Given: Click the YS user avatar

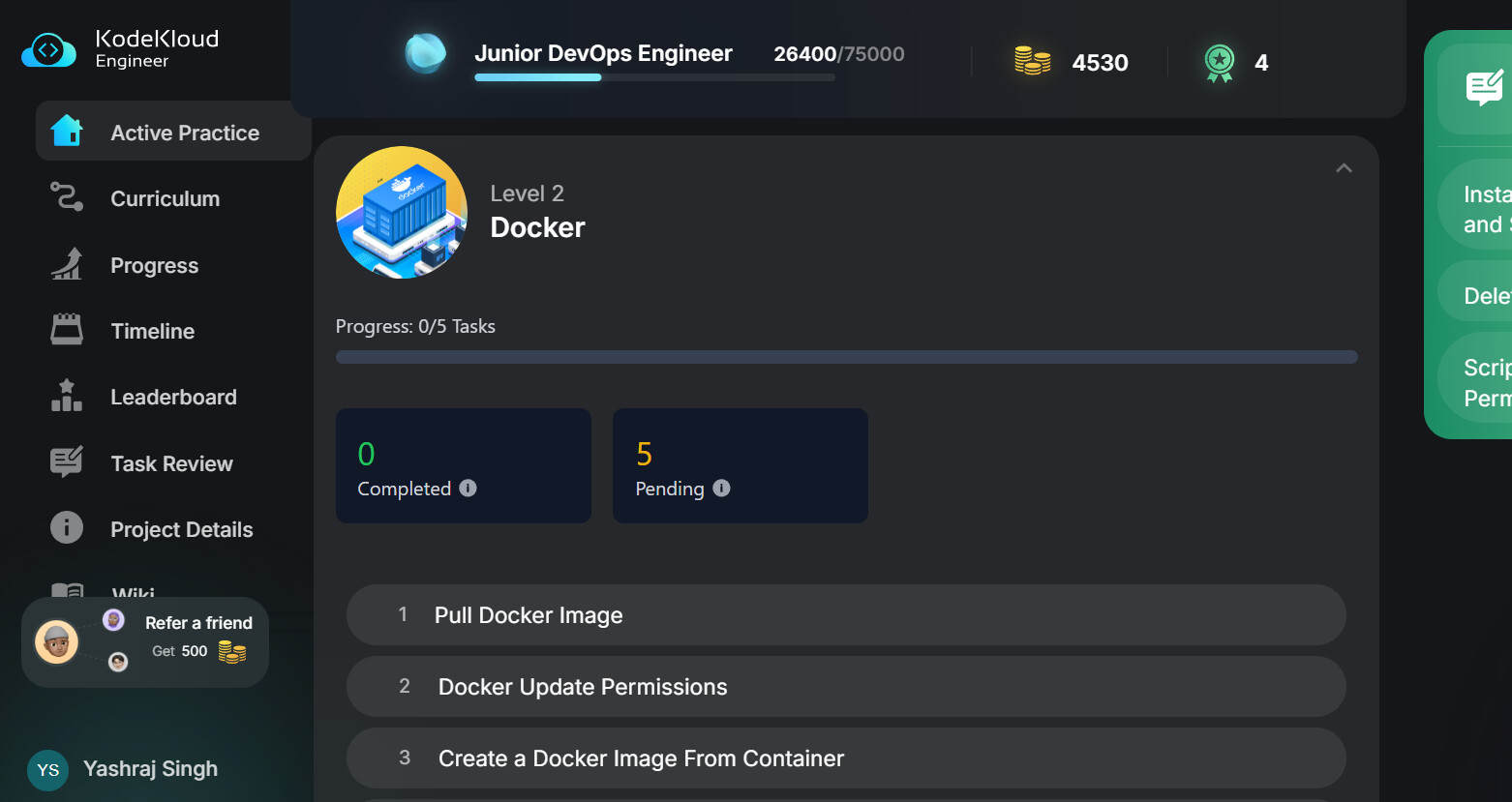Looking at the screenshot, I should [47, 770].
